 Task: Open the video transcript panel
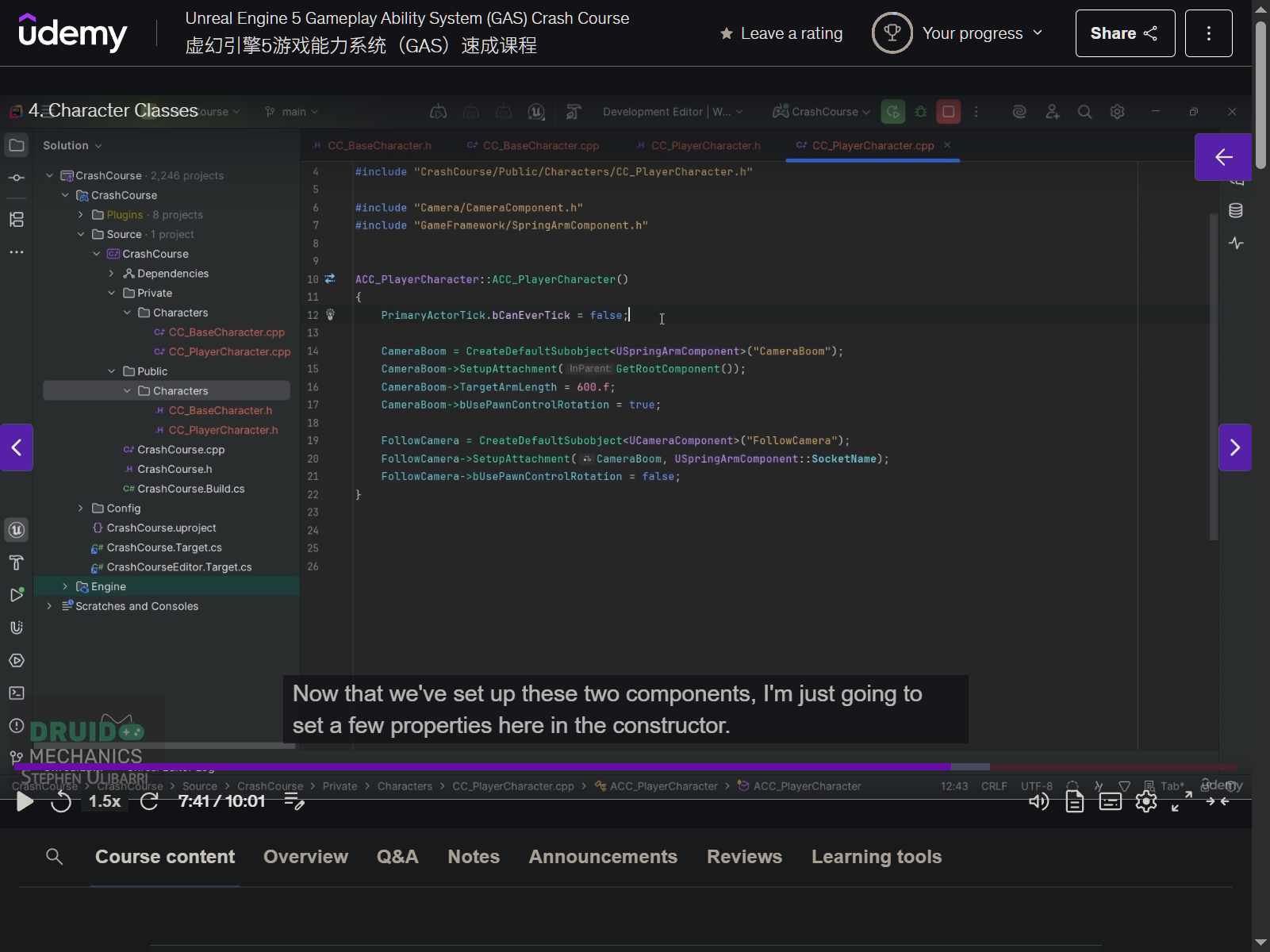pyautogui.click(x=1075, y=802)
